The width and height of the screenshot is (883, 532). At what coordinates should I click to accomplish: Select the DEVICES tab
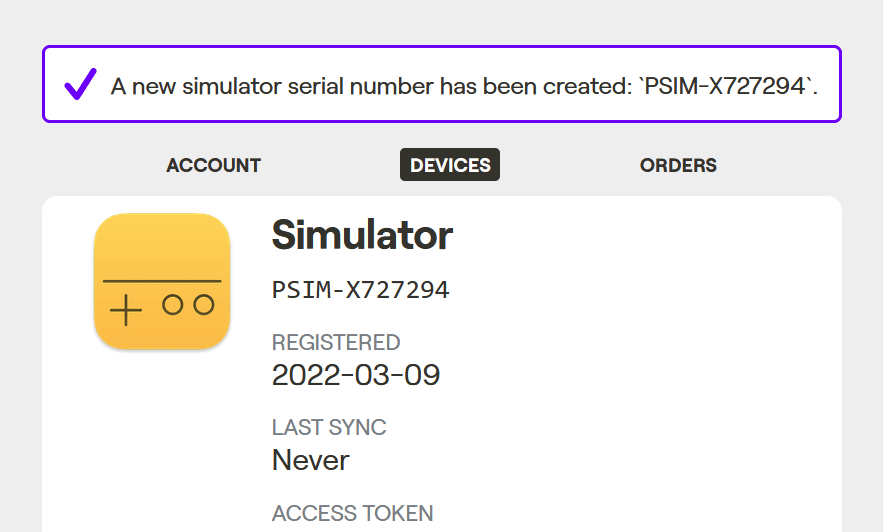450,164
